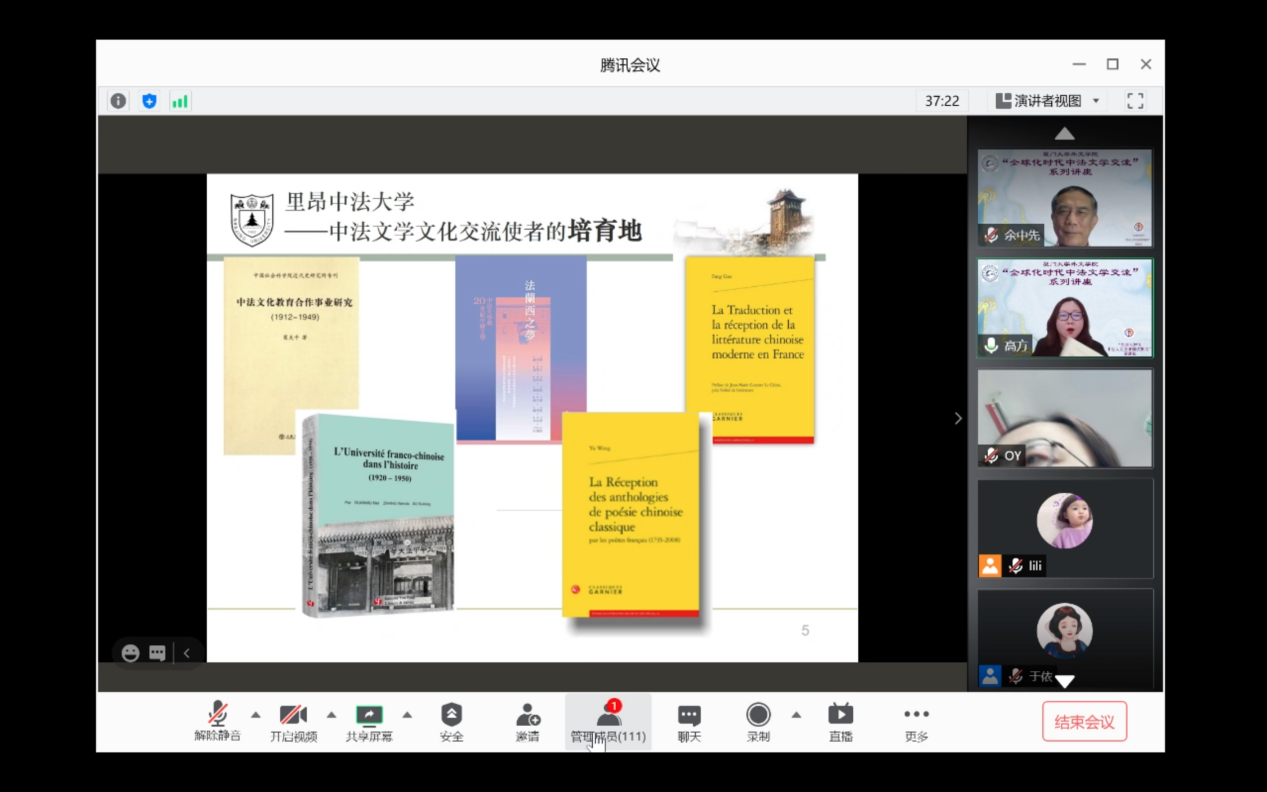Click 共享屏幕 to share screen

(369, 722)
